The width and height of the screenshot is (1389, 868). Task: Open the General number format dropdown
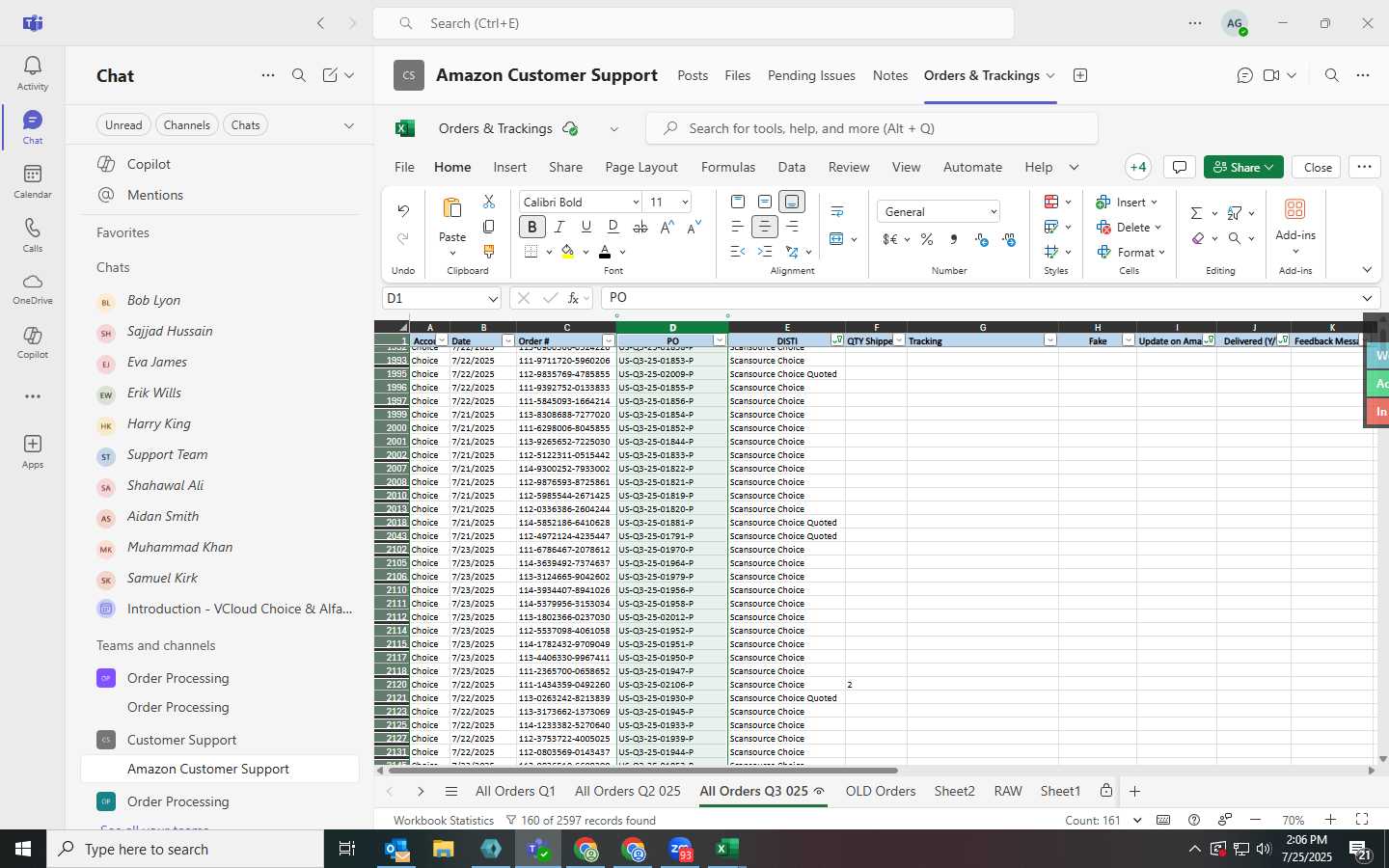pos(993,212)
